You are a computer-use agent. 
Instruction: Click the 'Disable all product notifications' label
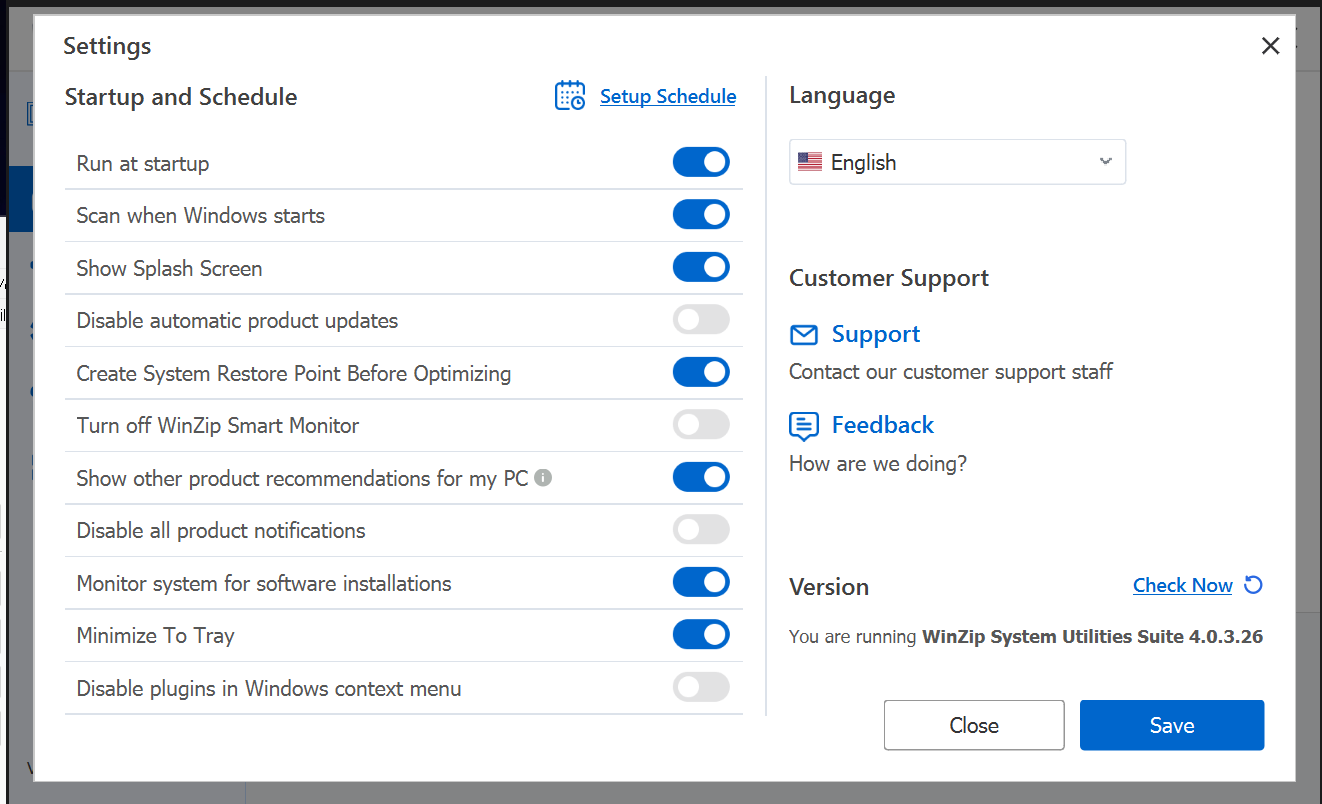221,531
